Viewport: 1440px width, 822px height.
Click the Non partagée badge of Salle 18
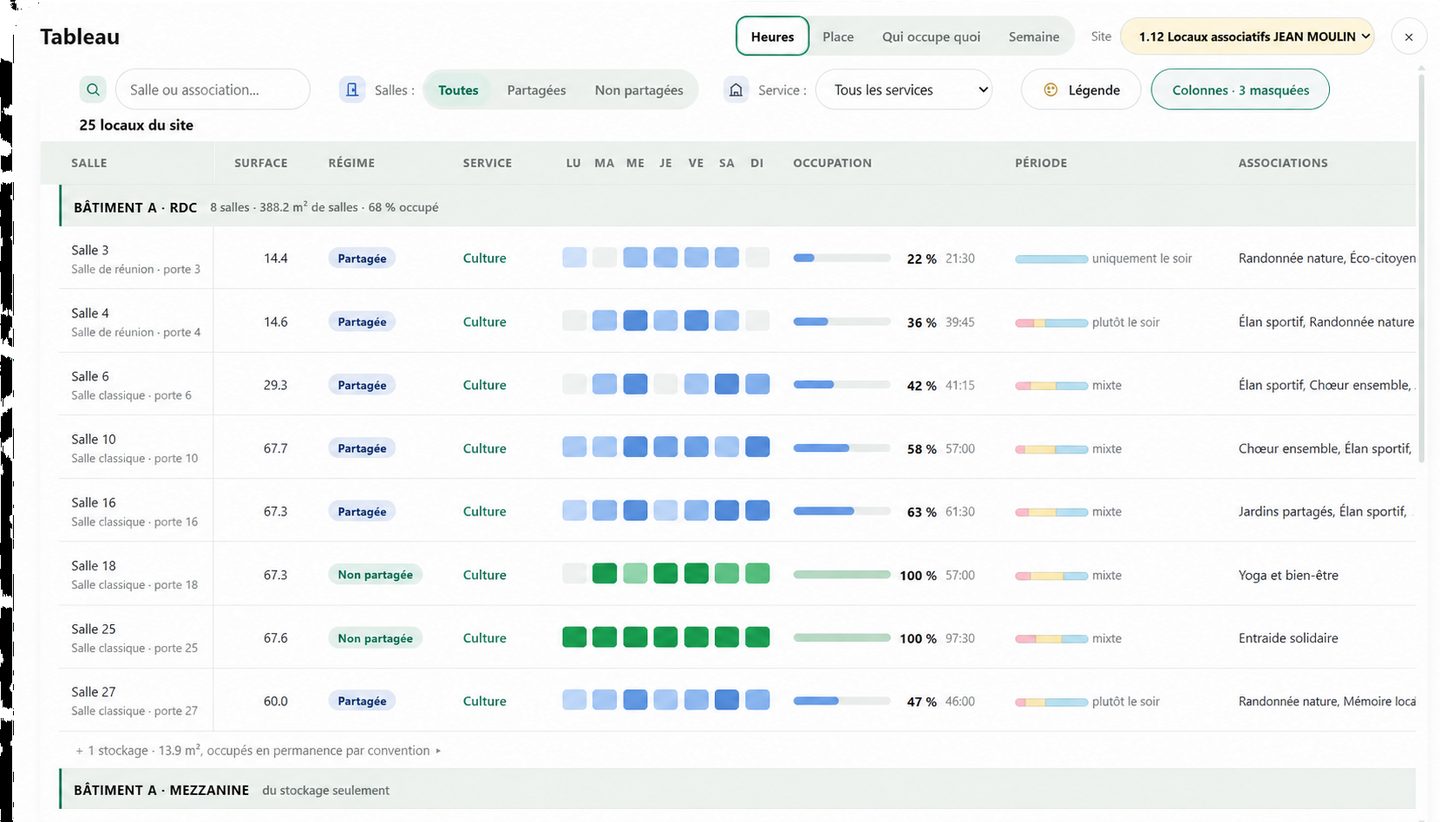pos(375,575)
